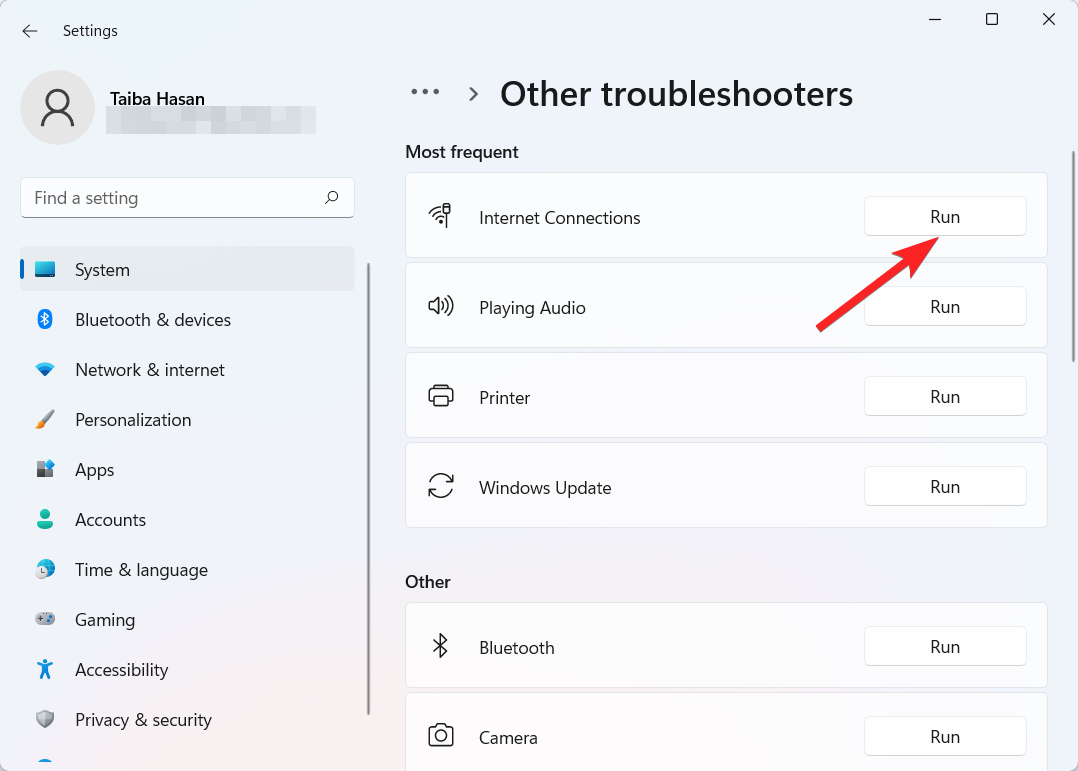Run the Playing Audio troubleshooter

[944, 307]
